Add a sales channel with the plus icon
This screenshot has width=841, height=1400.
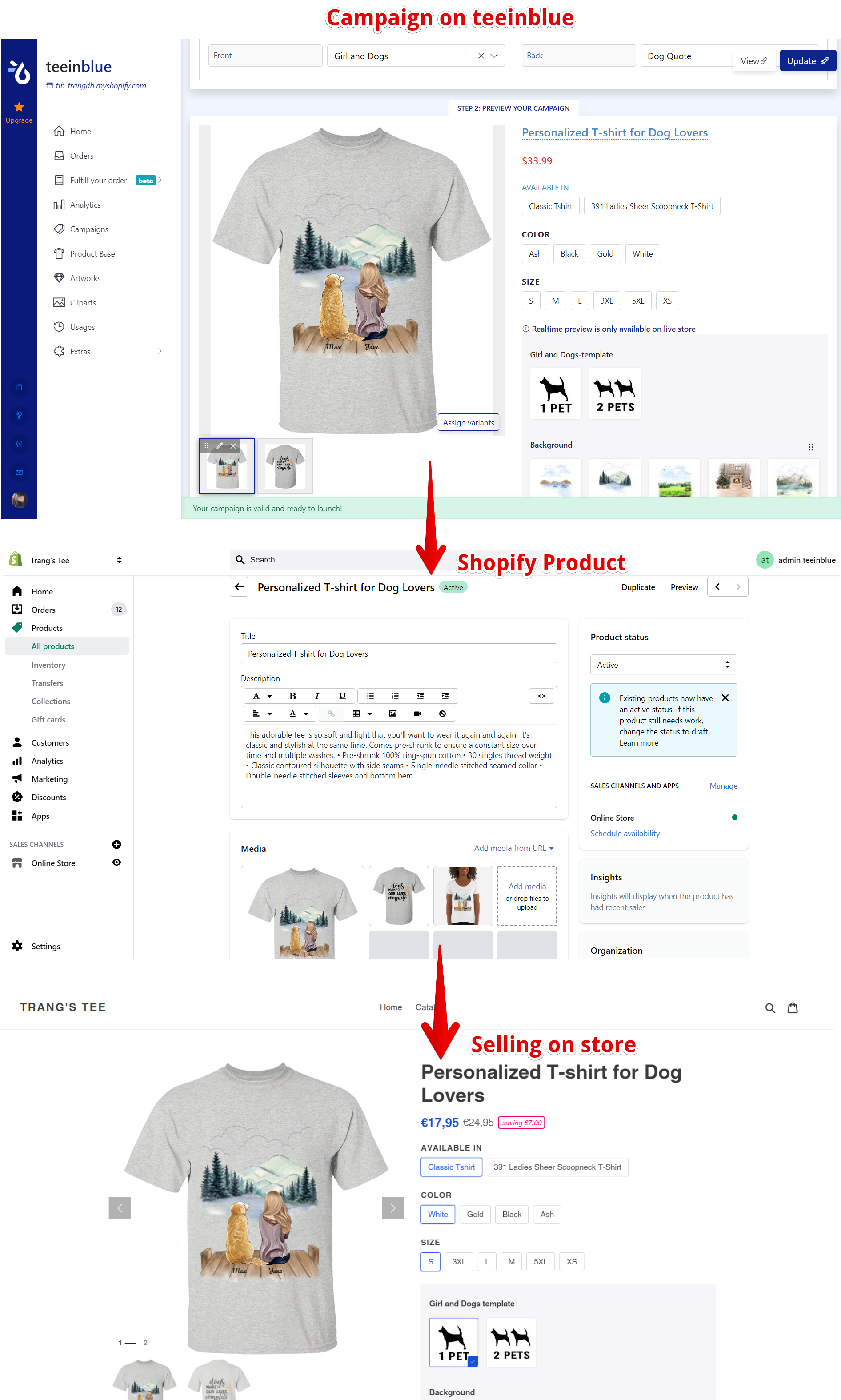[117, 845]
